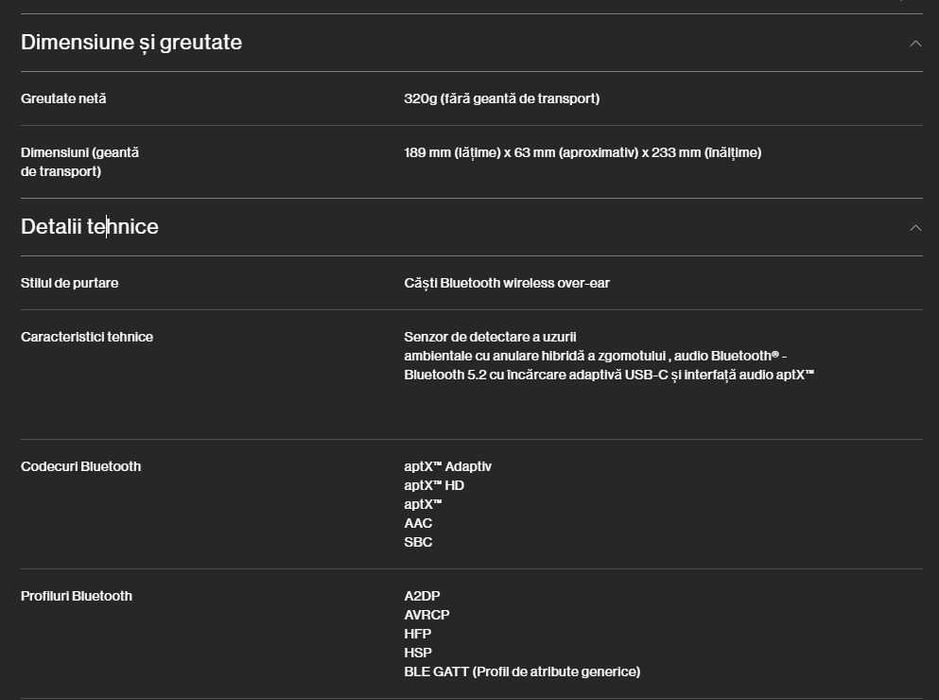Click Senzor de detectare a uzurii line
This screenshot has height=700, width=939.
pos(490,337)
